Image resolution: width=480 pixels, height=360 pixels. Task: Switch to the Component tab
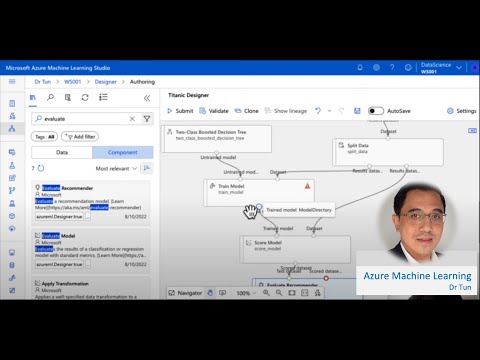click(x=123, y=152)
